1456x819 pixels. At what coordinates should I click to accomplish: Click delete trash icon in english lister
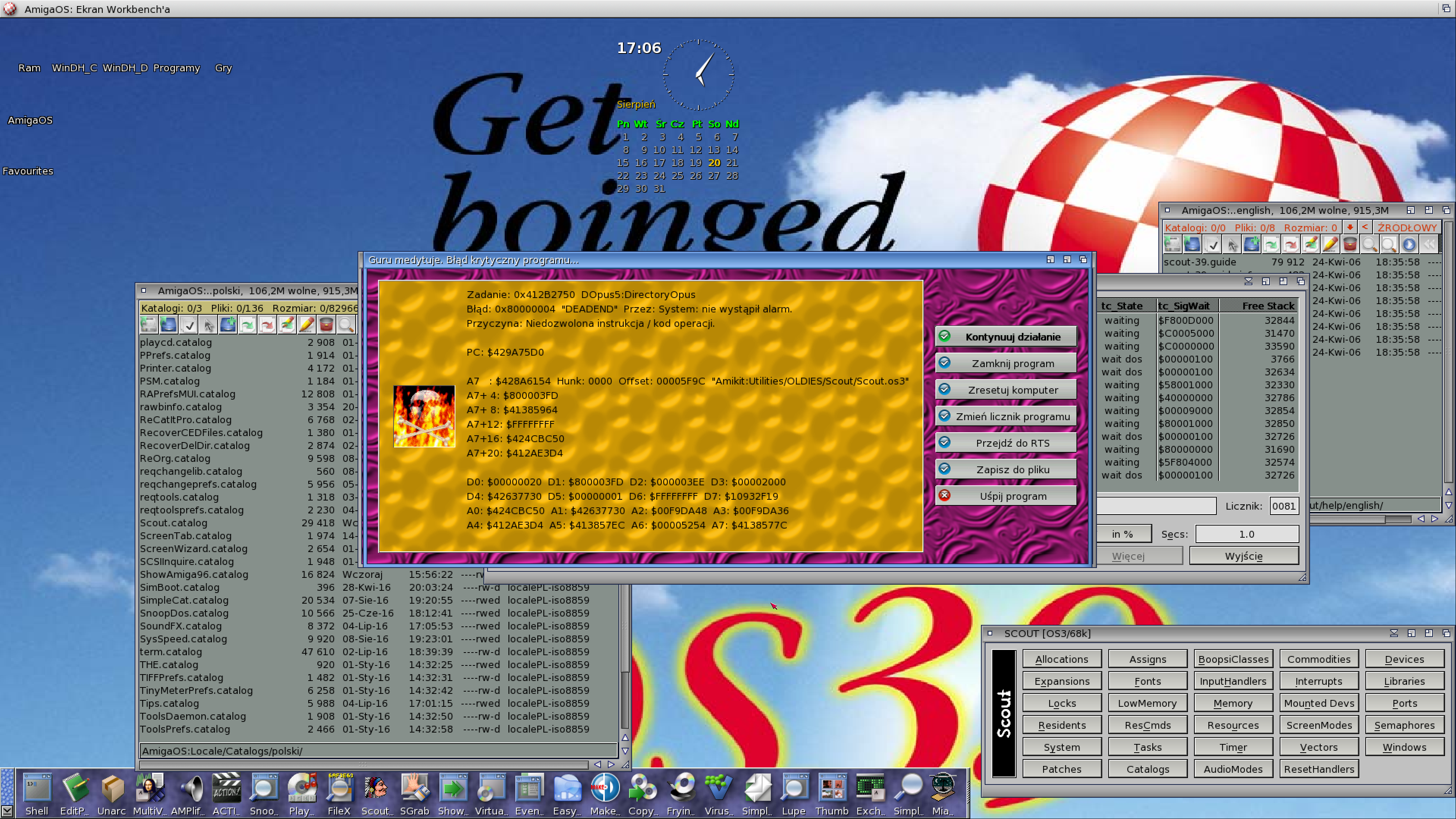1350,245
